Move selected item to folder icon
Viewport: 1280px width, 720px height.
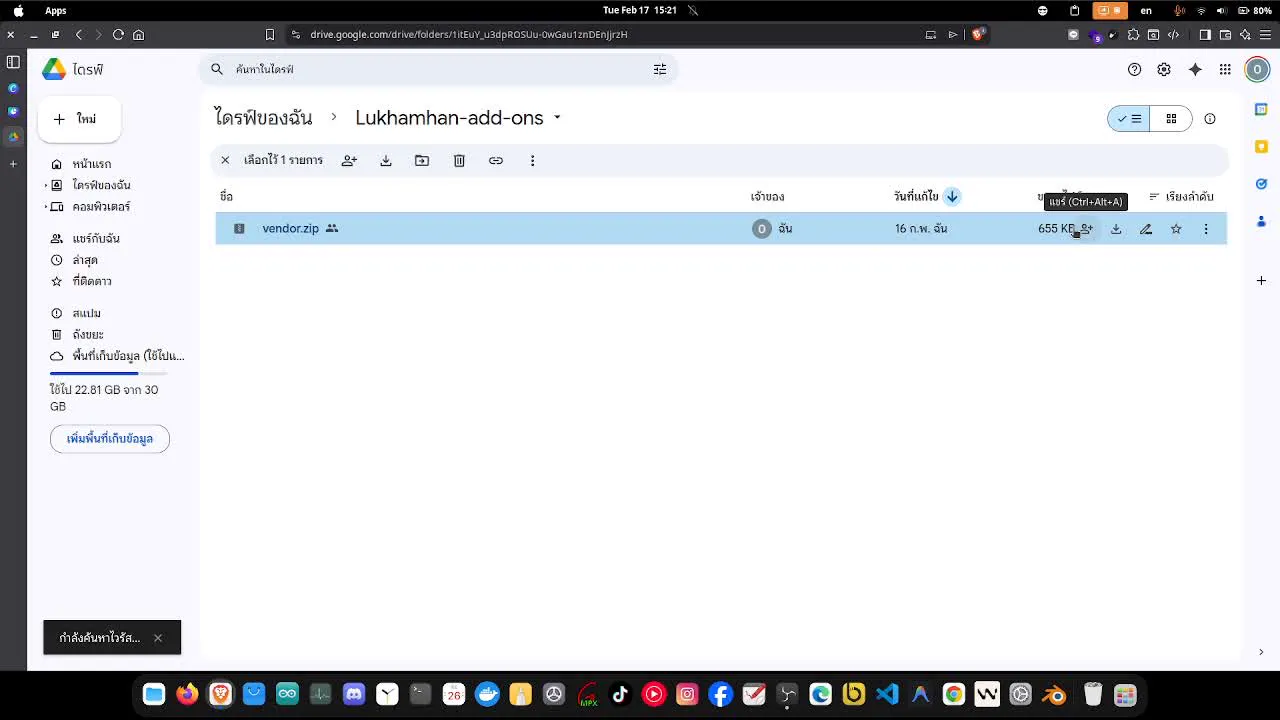pos(422,160)
